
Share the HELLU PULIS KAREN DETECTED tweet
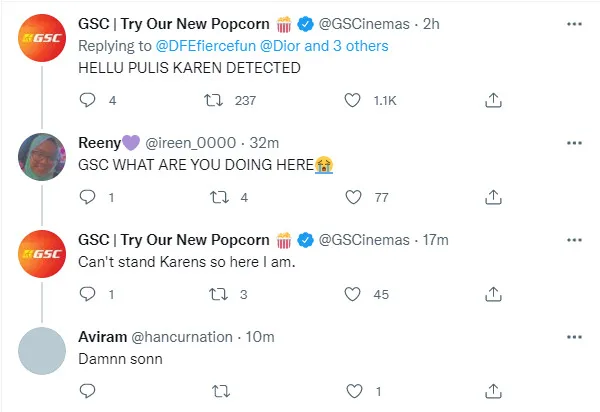tap(492, 100)
